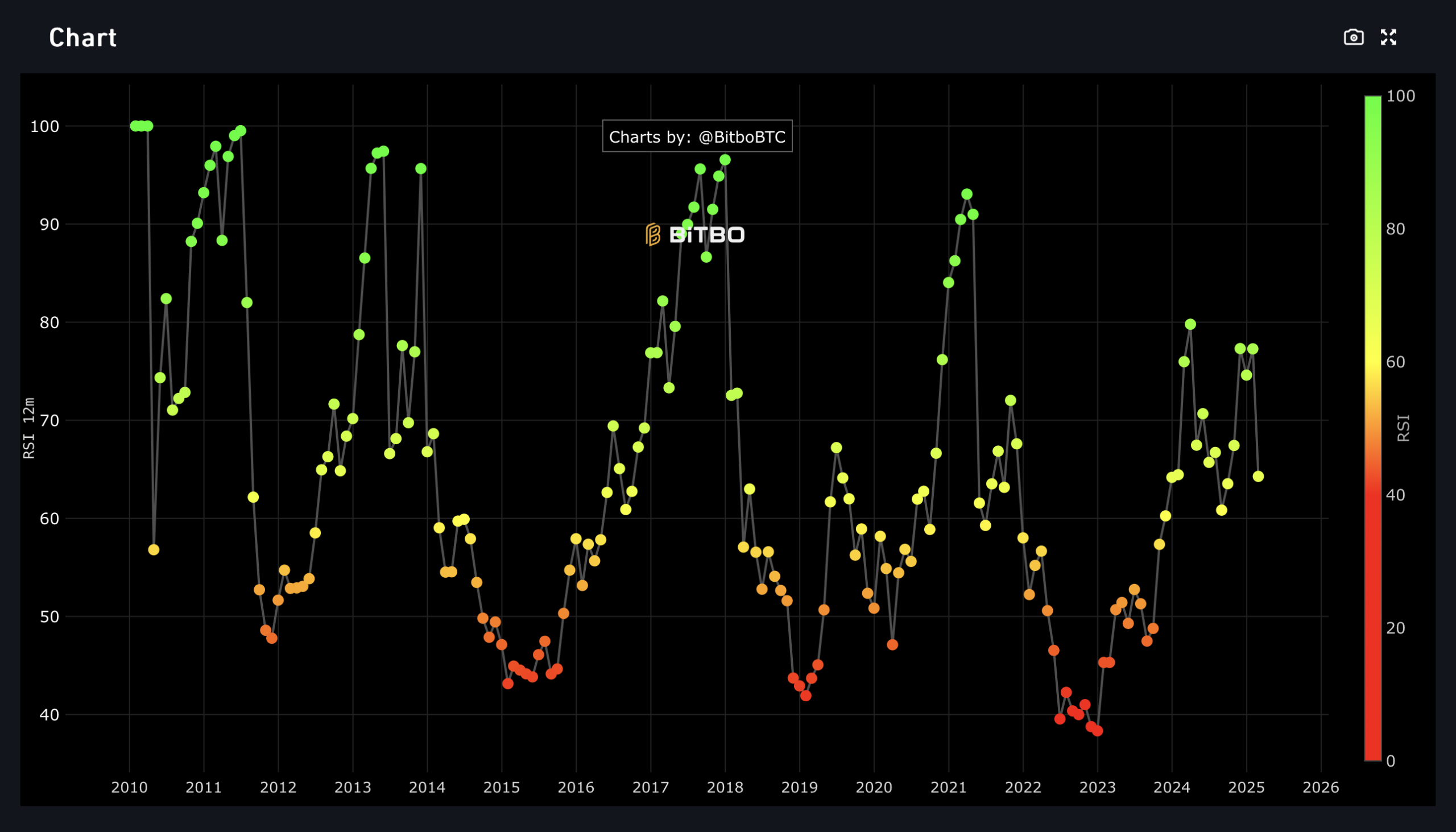Image resolution: width=1456 pixels, height=832 pixels.
Task: Click x-axis label 2020
Action: coord(874,788)
